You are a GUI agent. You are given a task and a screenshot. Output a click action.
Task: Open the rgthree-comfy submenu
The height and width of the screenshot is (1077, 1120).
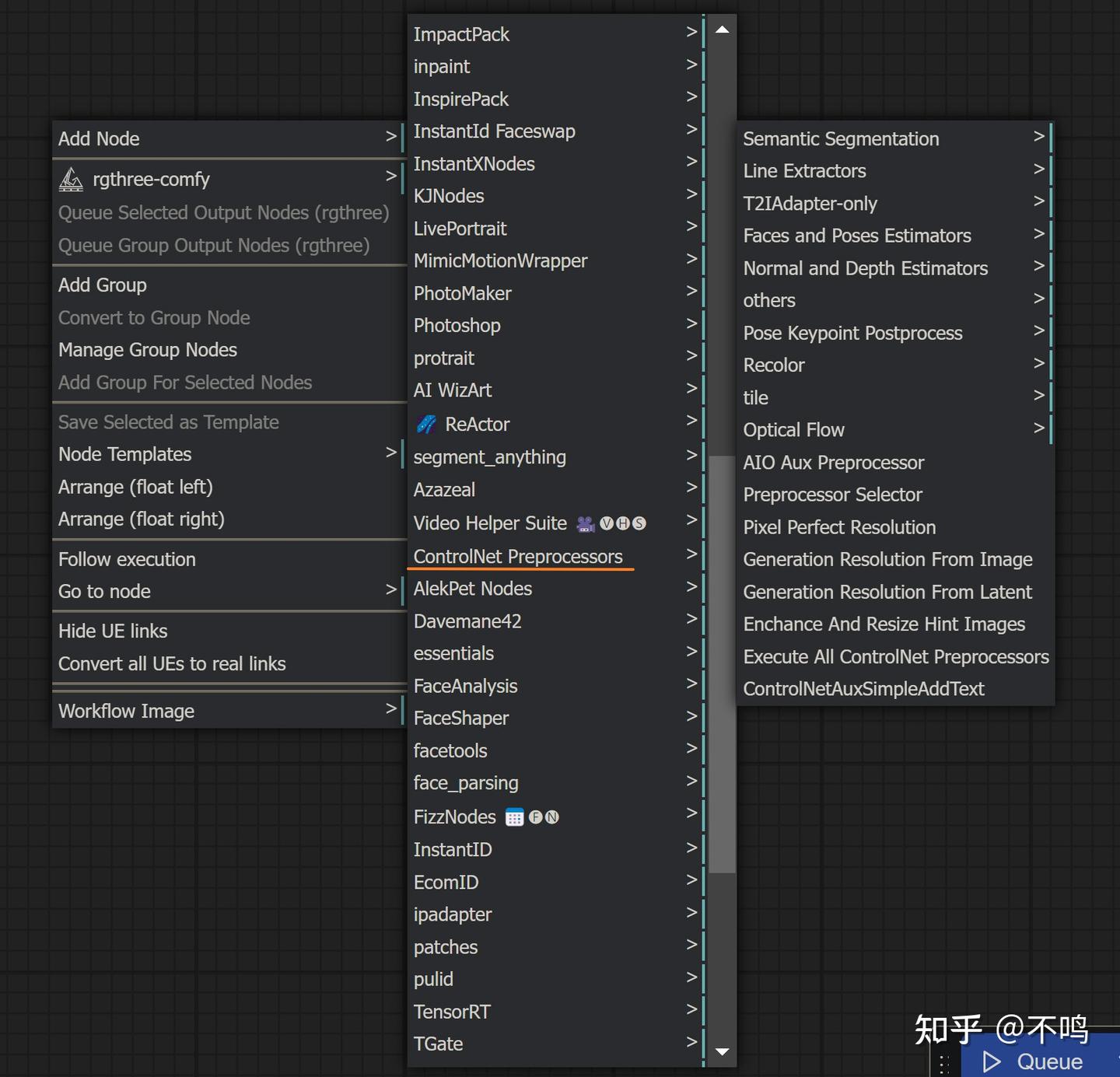coord(229,179)
